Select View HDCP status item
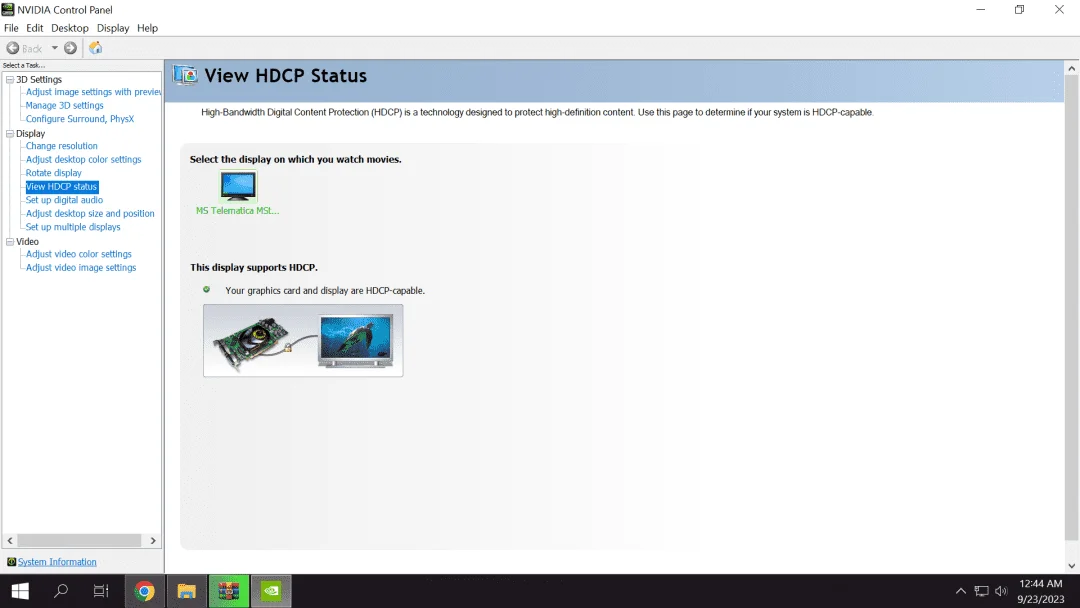This screenshot has height=608, width=1080. 62,187
